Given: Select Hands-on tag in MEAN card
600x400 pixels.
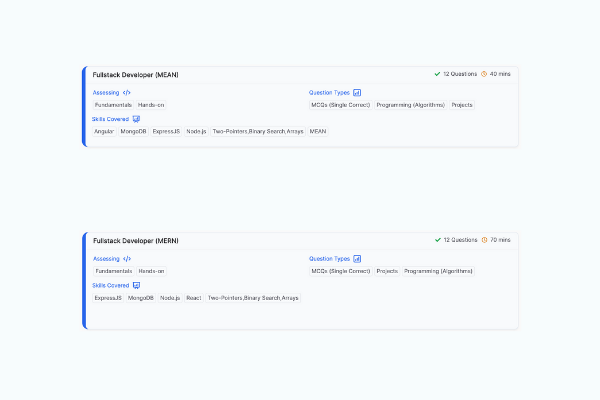Looking at the screenshot, I should [152, 105].
